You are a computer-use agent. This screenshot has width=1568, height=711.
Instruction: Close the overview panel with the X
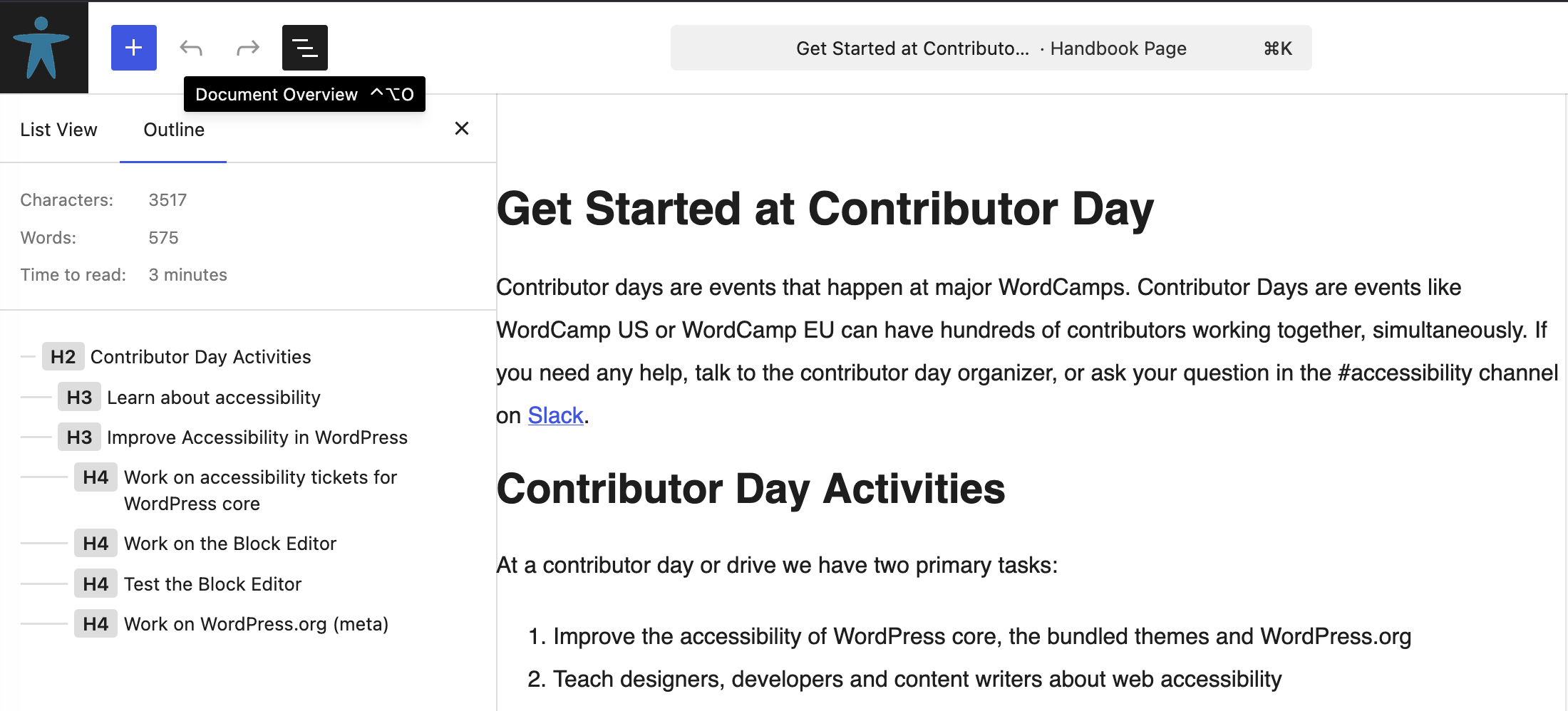click(x=462, y=128)
